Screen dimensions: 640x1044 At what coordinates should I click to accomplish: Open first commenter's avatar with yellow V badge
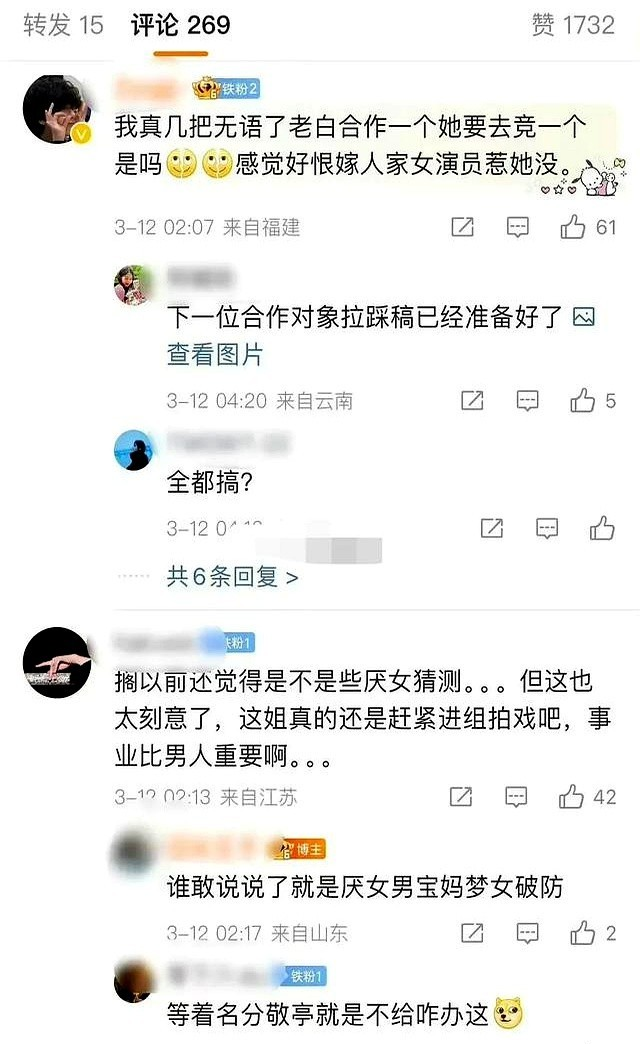(x=58, y=109)
